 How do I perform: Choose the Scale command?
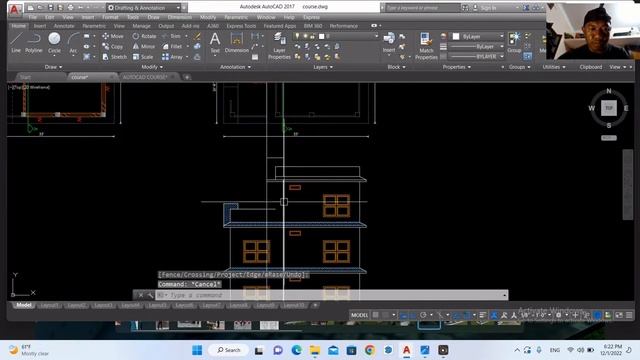tap(143, 57)
